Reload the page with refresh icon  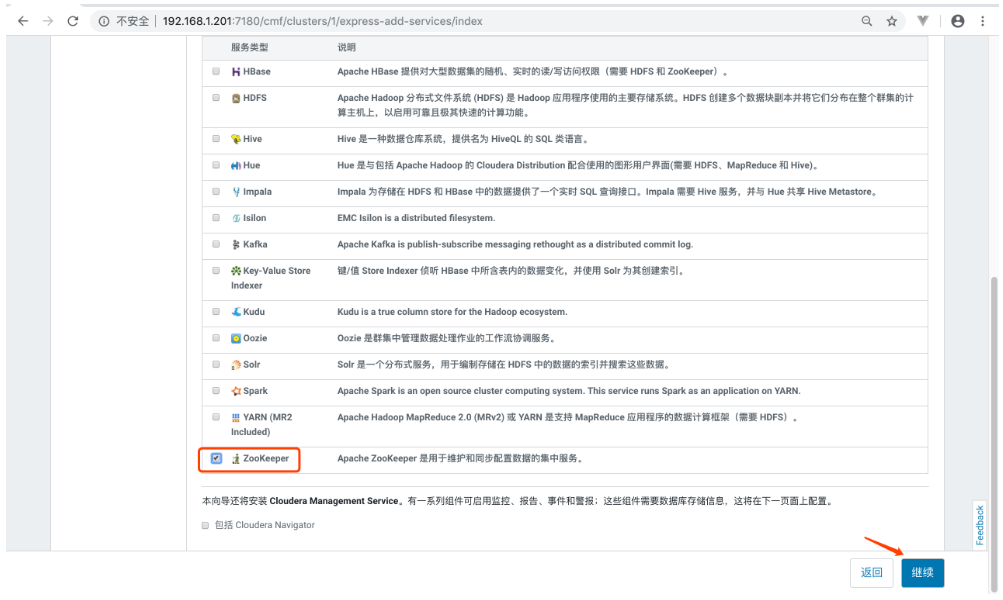(x=73, y=21)
